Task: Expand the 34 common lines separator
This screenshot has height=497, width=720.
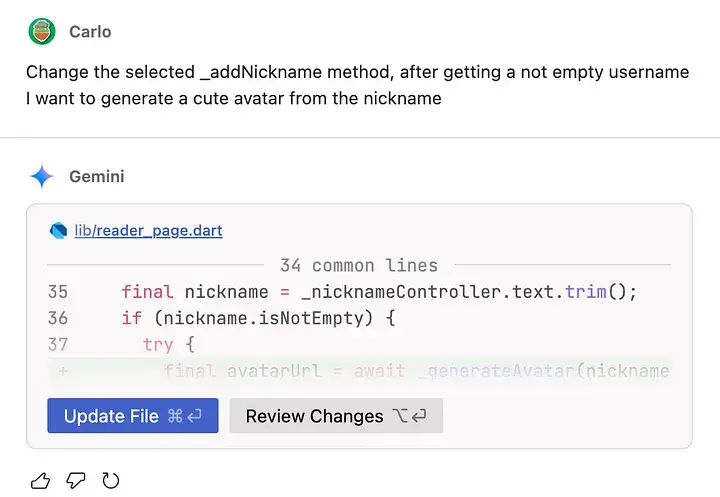Action: pyautogui.click(x=359, y=265)
